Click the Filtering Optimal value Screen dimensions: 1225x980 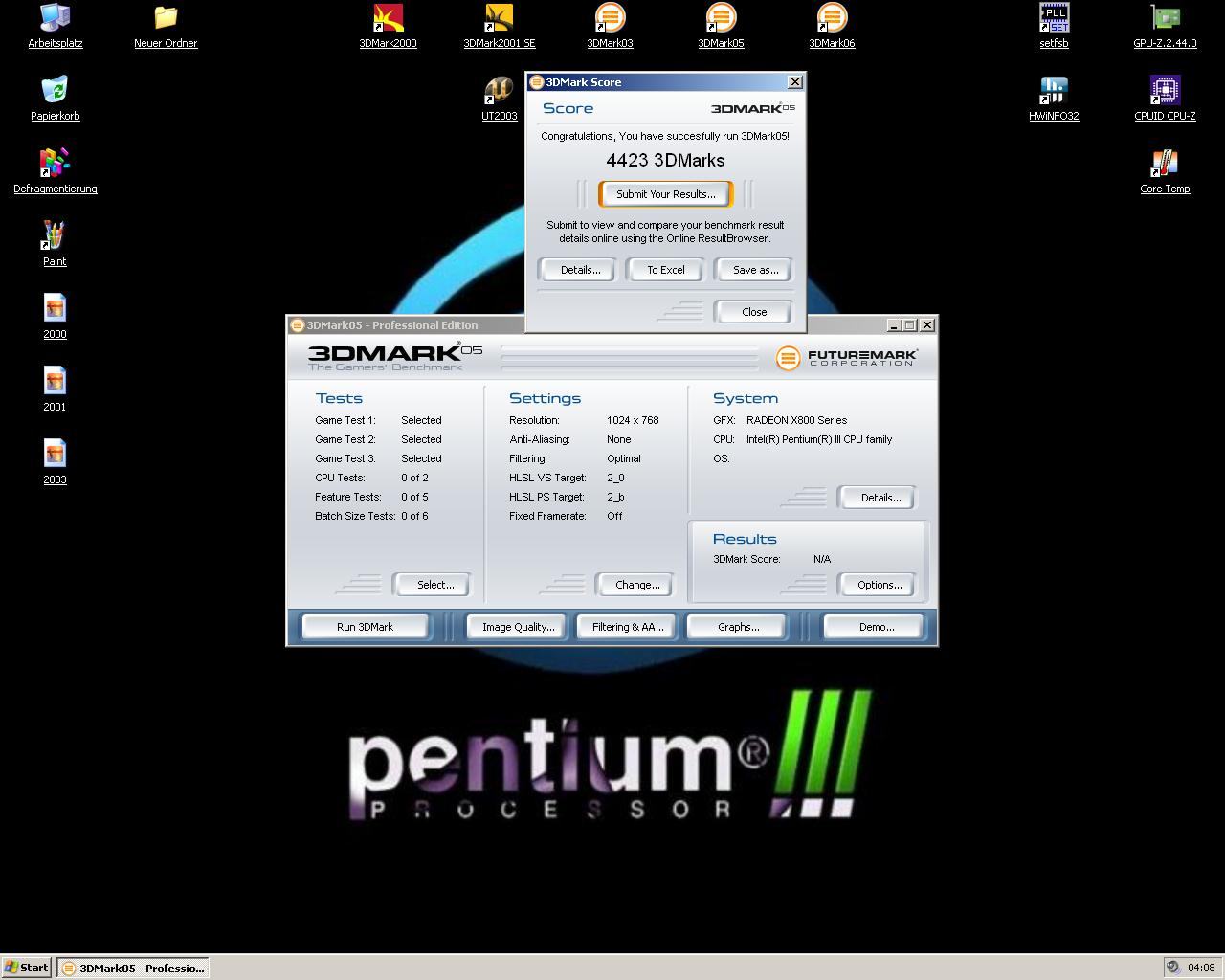624,458
